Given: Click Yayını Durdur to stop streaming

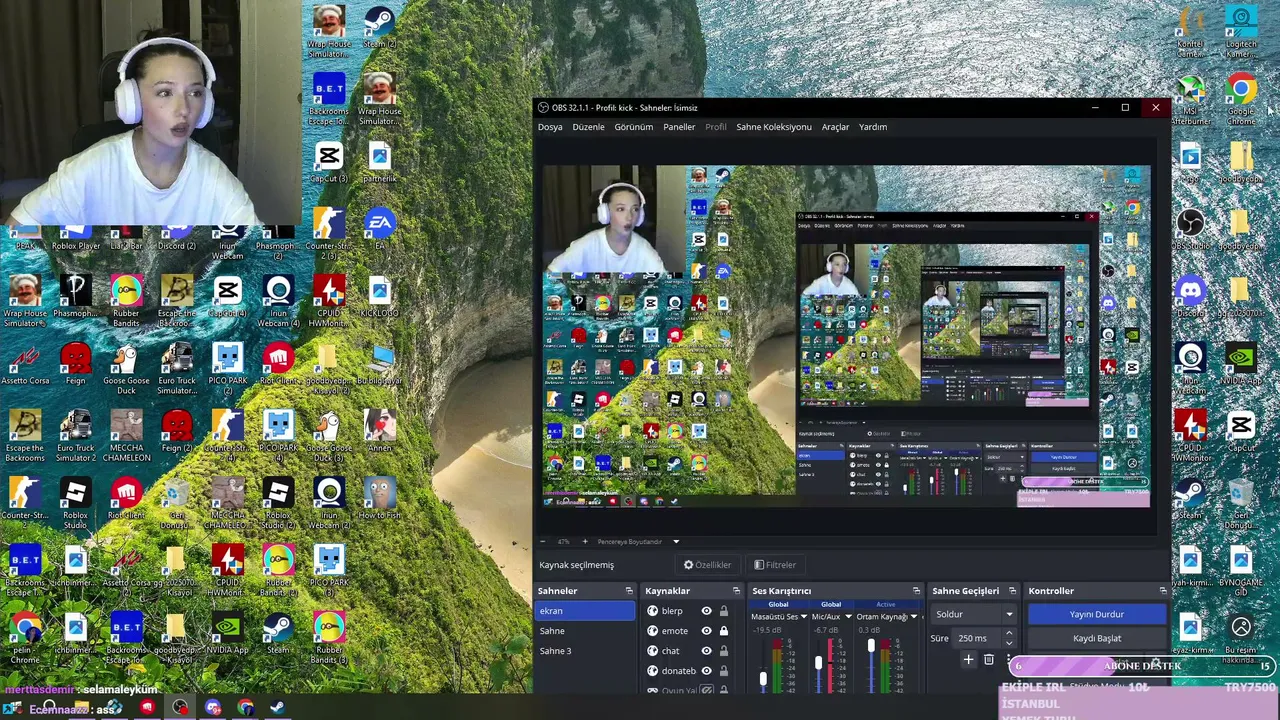Looking at the screenshot, I should (1097, 614).
